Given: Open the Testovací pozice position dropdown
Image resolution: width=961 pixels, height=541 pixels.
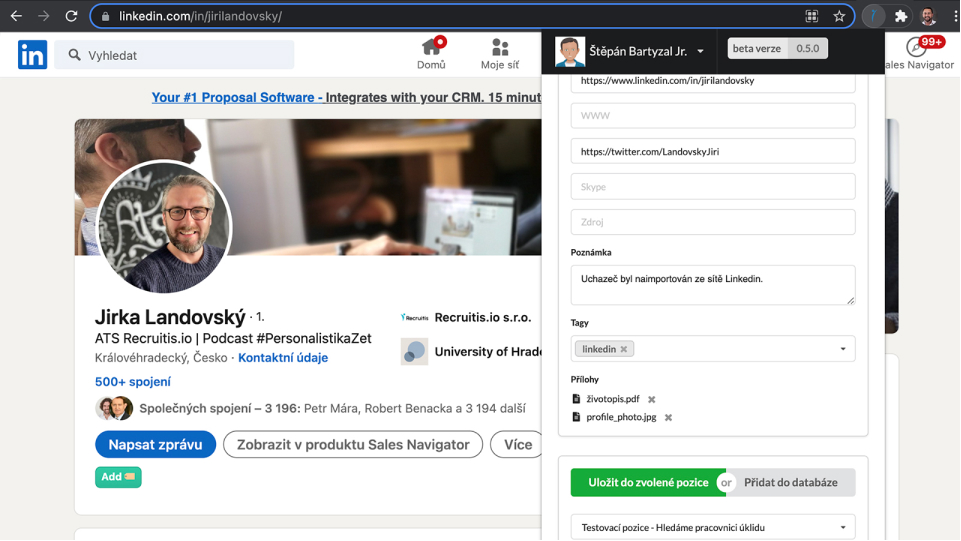Looking at the screenshot, I should click(713, 528).
